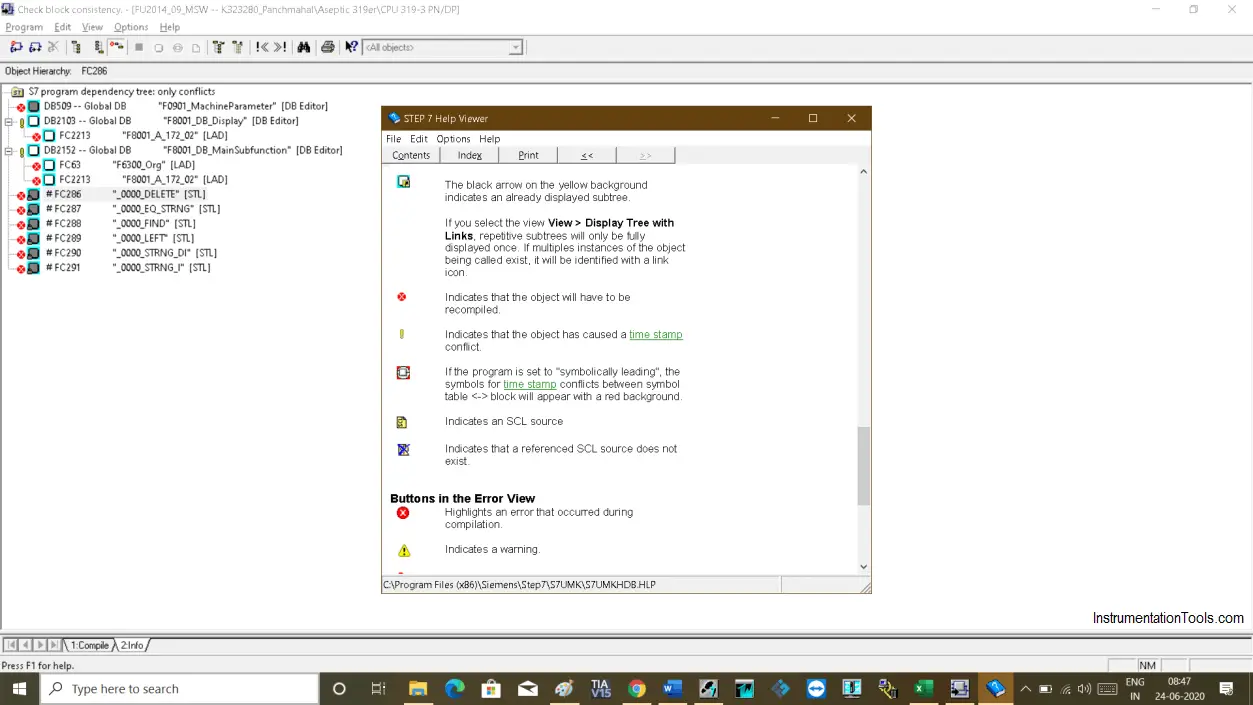Click the volume icon in system tray
Image resolution: width=1253 pixels, height=705 pixels.
coord(1084,688)
